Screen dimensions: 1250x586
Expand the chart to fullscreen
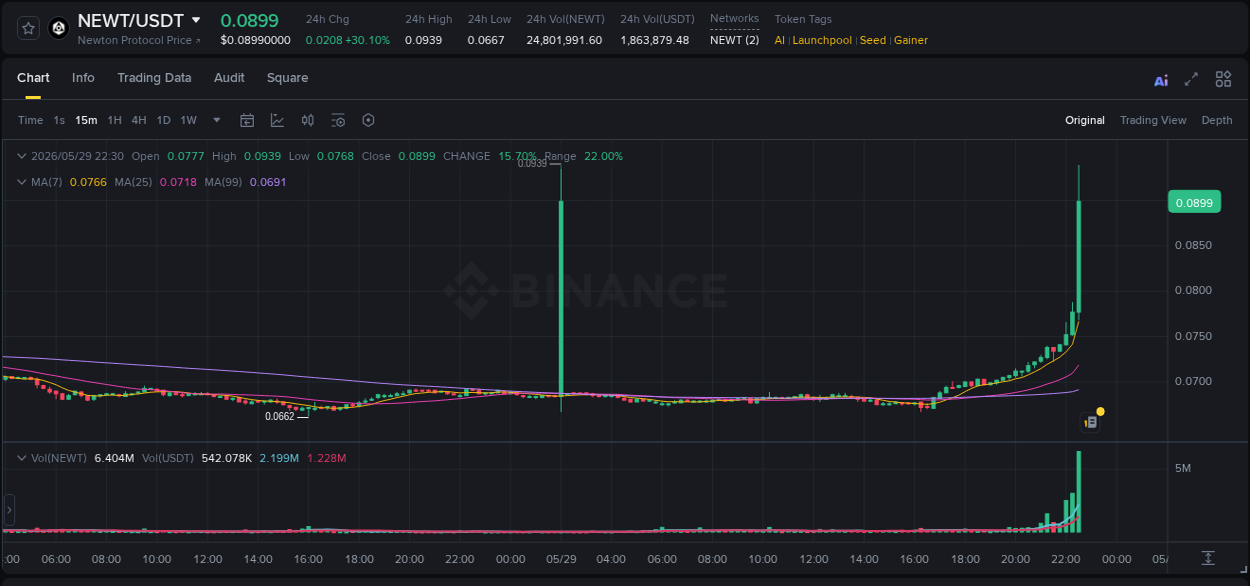[x=1191, y=79]
